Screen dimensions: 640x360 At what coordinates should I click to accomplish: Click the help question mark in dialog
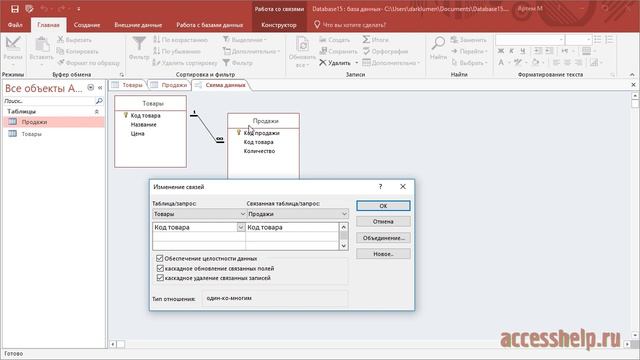pos(380,187)
